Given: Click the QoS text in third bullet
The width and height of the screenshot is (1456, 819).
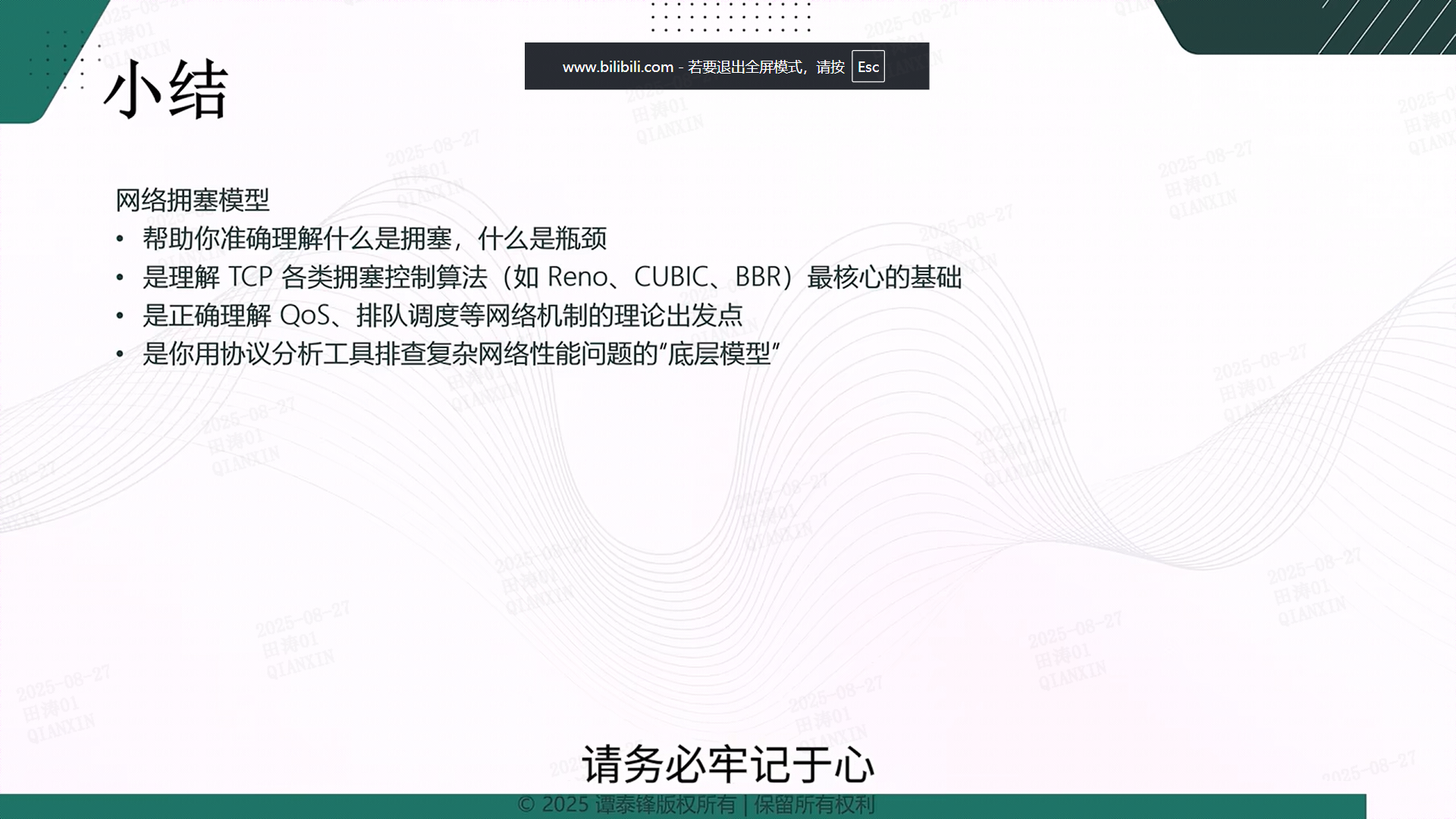Looking at the screenshot, I should click(x=305, y=315).
